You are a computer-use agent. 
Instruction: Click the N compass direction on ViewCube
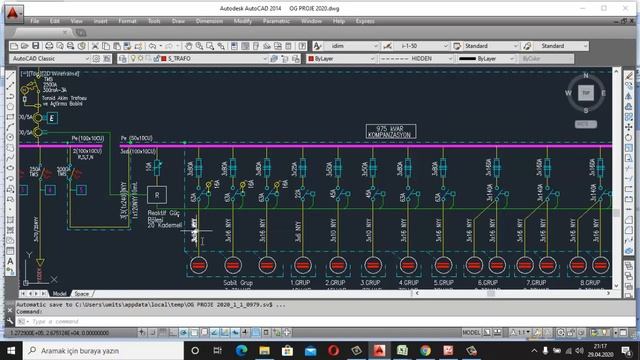pos(586,76)
